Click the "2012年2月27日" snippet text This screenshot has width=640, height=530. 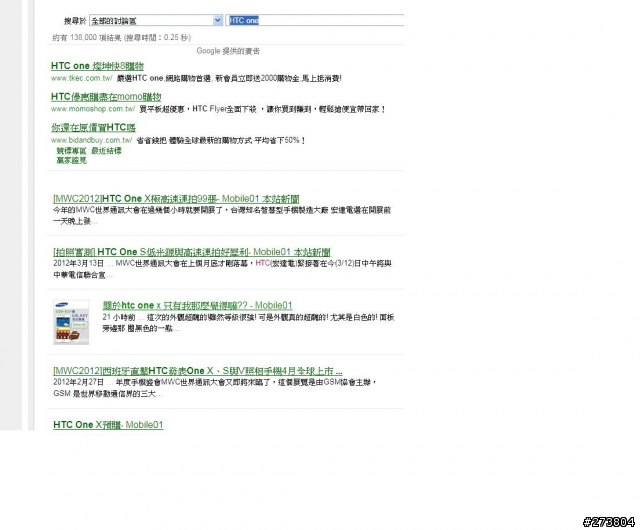coord(78,382)
